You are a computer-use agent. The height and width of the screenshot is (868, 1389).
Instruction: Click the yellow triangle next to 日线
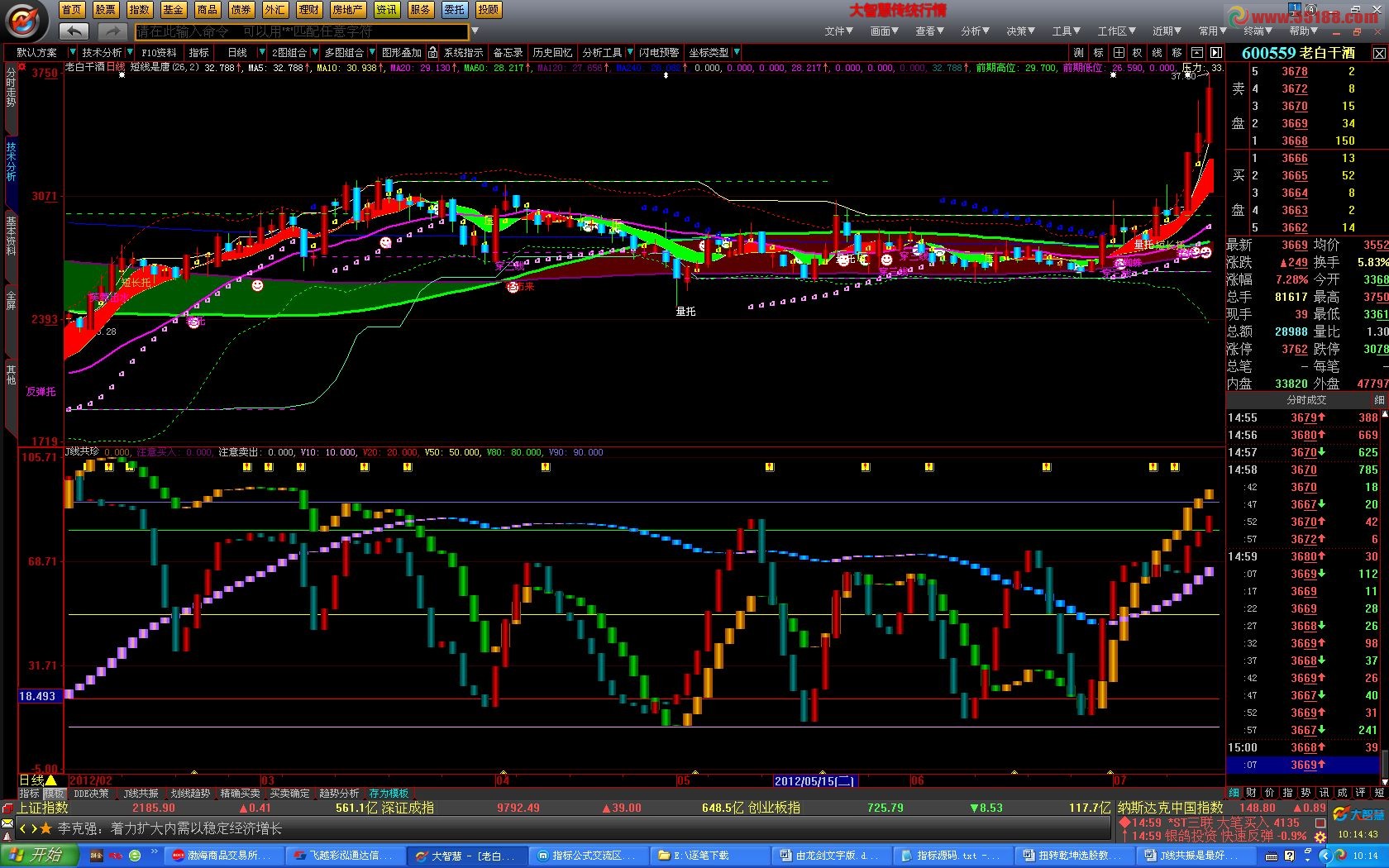coord(51,780)
